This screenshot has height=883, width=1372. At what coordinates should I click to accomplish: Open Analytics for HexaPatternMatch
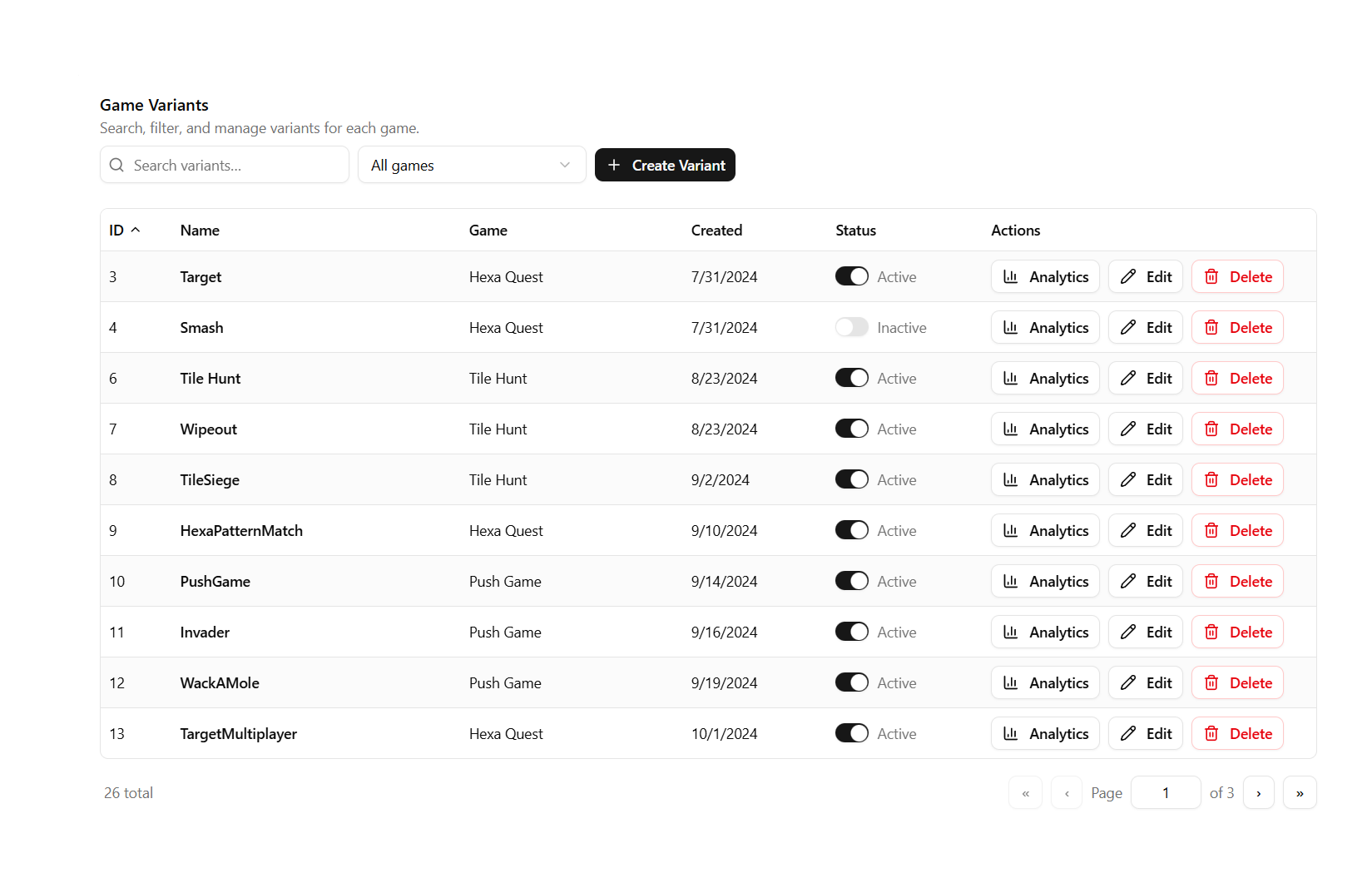point(1045,530)
